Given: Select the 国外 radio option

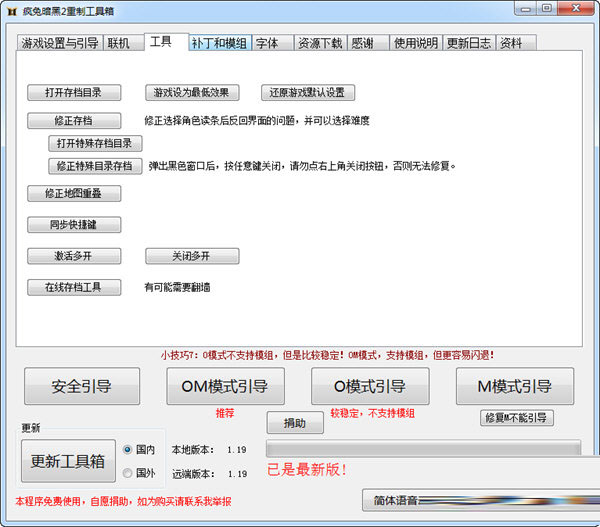Looking at the screenshot, I should [139, 473].
